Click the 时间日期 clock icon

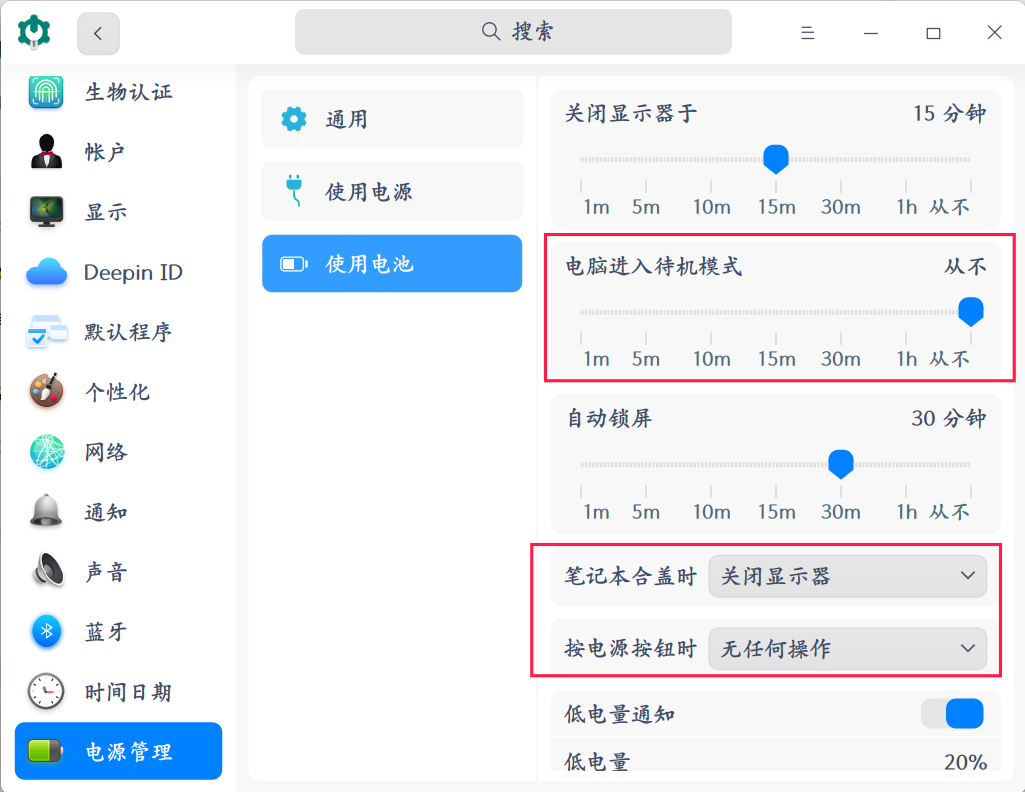click(46, 691)
